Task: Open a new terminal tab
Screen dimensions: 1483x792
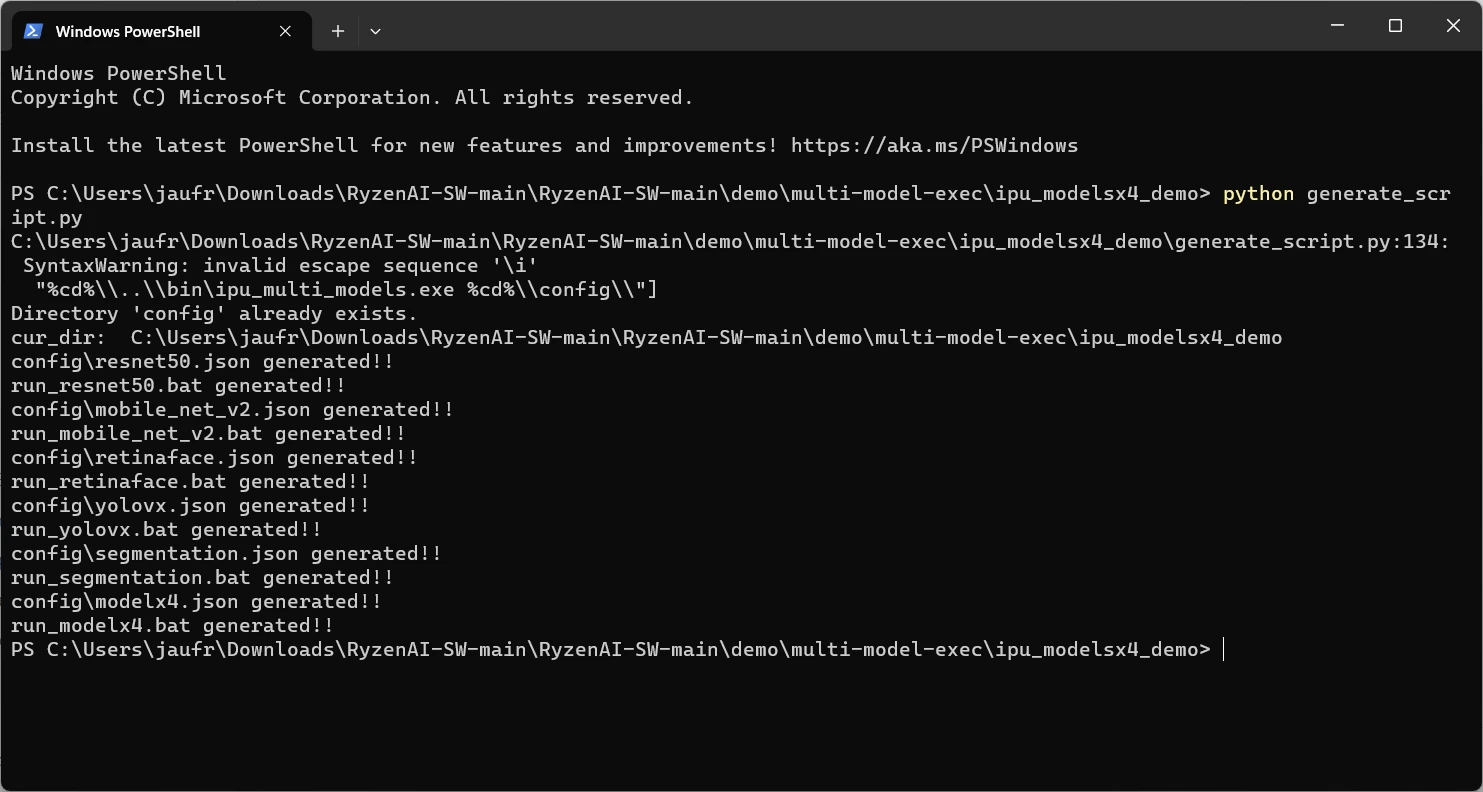Action: (338, 31)
